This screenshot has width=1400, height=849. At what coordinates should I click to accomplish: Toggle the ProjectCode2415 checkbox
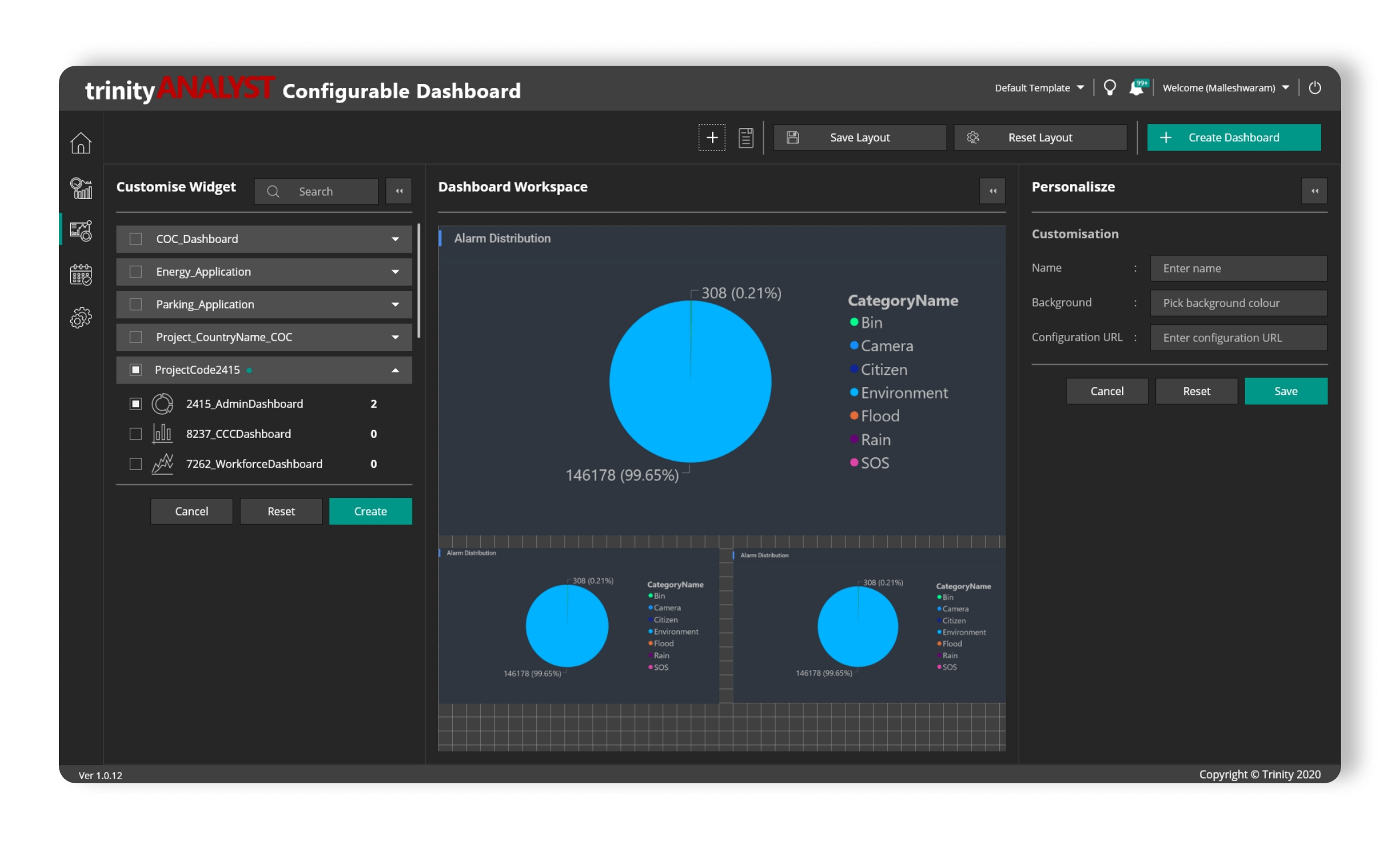click(136, 370)
